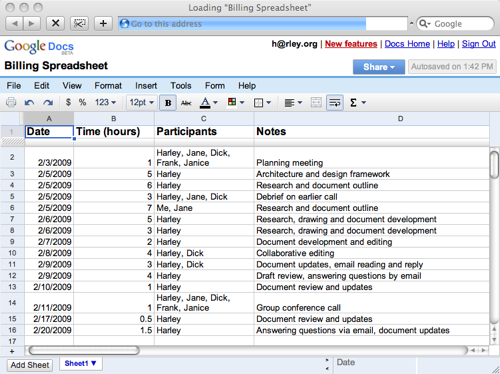The height and width of the screenshot is (374, 500).
Task: Click the background color grid icon
Action: pyautogui.click(x=232, y=102)
